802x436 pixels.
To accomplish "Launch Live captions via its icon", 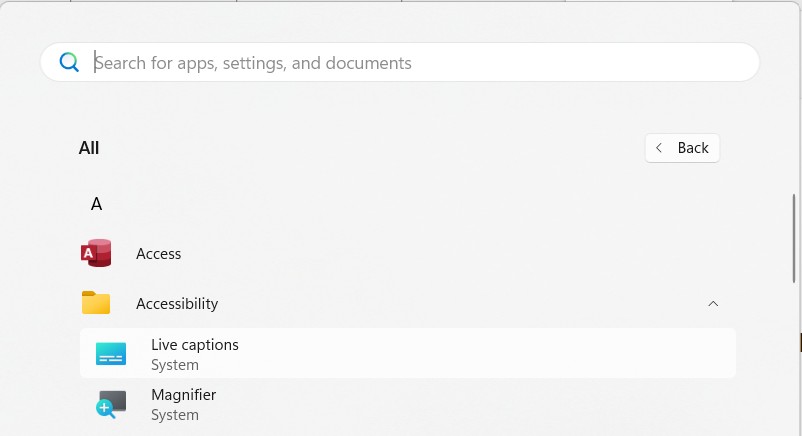I will pos(111,354).
